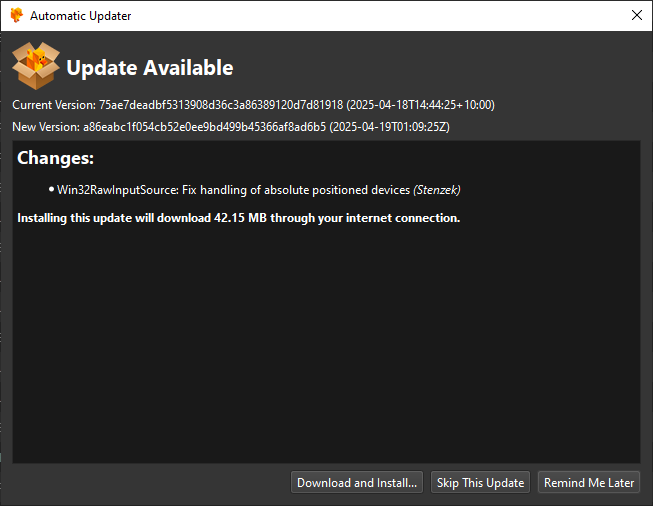This screenshot has width=653, height=506.
Task: Choose Skip This Update
Action: click(x=480, y=482)
